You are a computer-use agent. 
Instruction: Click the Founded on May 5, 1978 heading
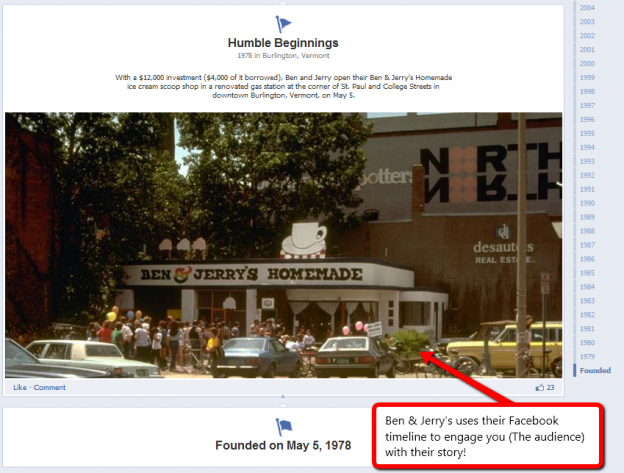coord(283,446)
